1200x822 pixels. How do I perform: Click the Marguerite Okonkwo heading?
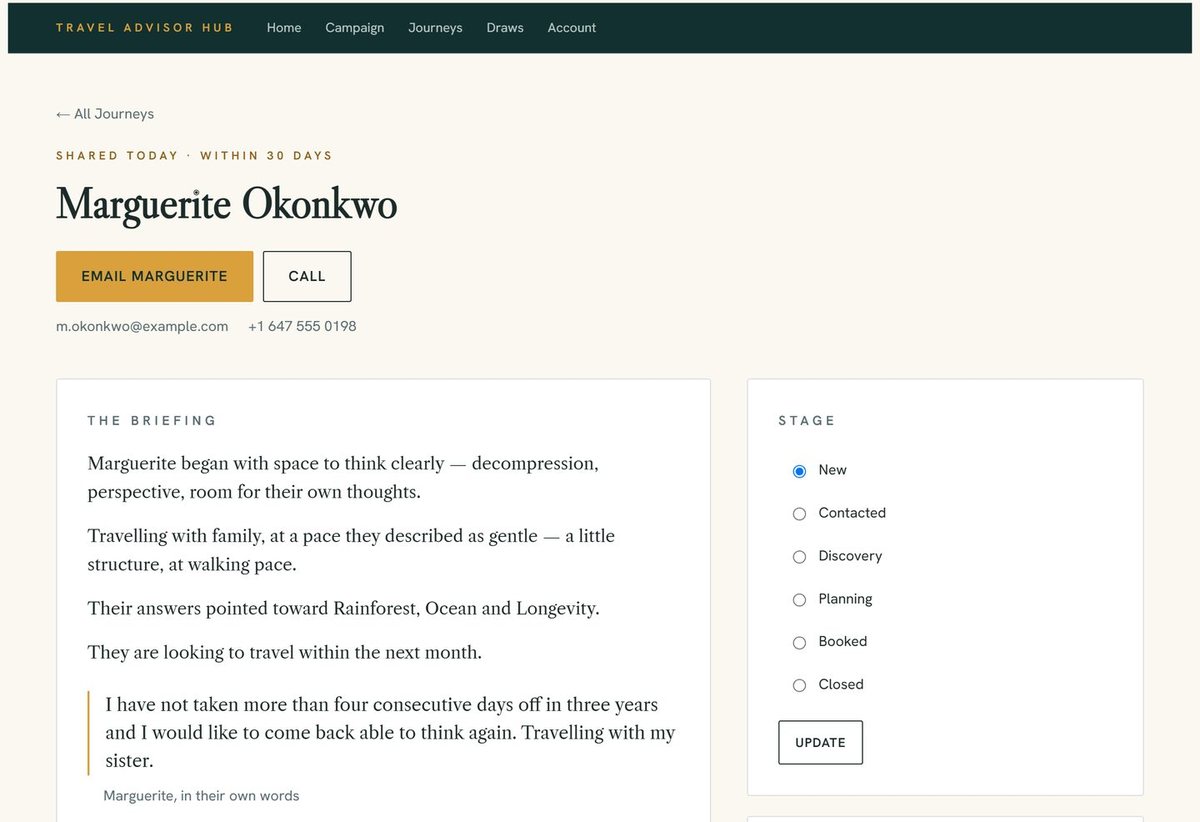(227, 205)
